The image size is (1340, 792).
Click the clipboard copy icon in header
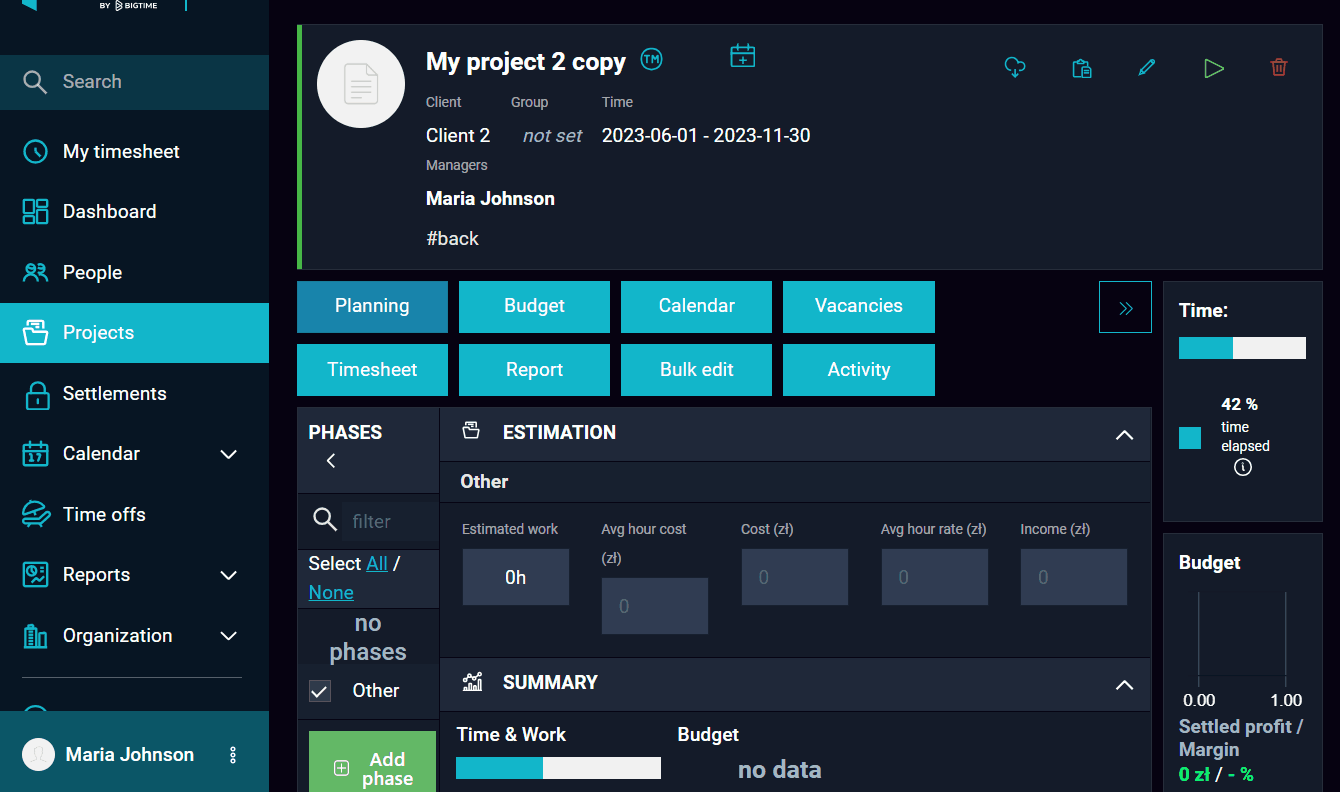(x=1081, y=68)
